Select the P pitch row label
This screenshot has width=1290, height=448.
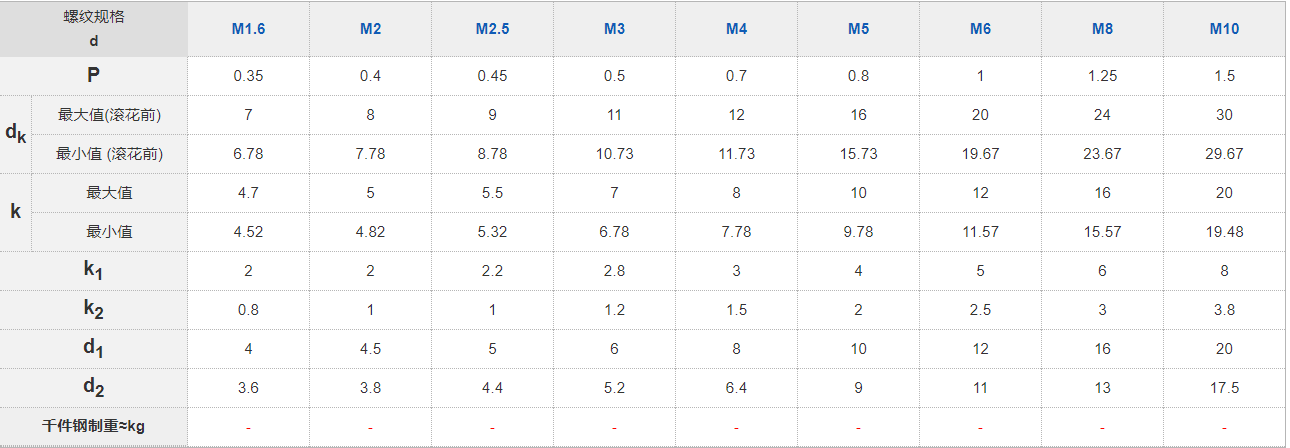click(x=94, y=75)
